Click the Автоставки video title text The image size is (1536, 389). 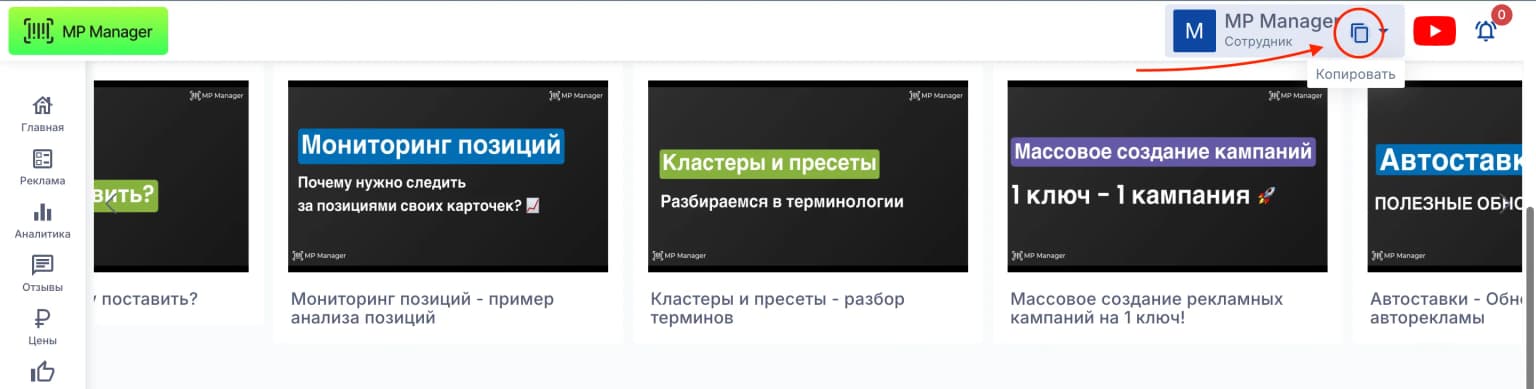click(x=1446, y=308)
